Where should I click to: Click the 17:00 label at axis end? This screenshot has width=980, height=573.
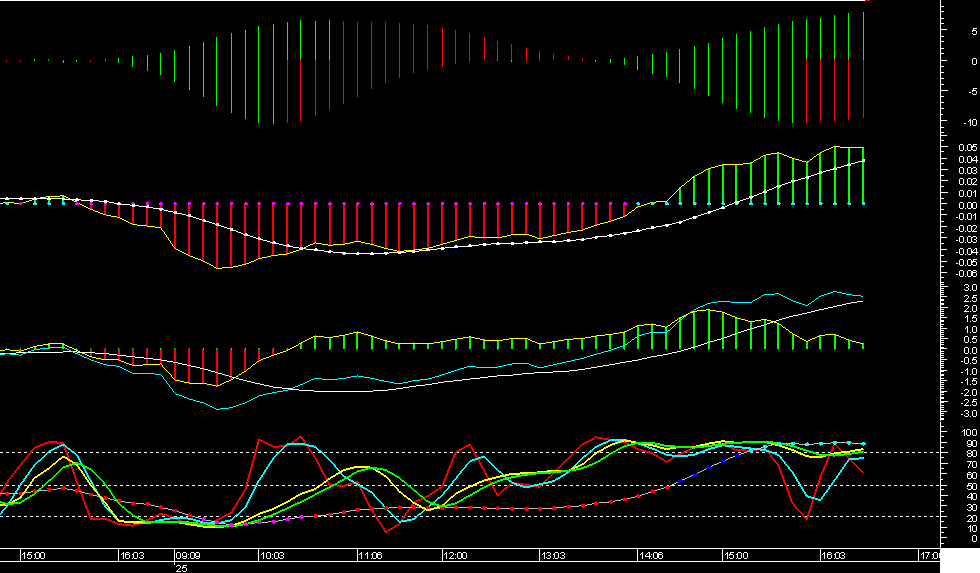click(929, 555)
